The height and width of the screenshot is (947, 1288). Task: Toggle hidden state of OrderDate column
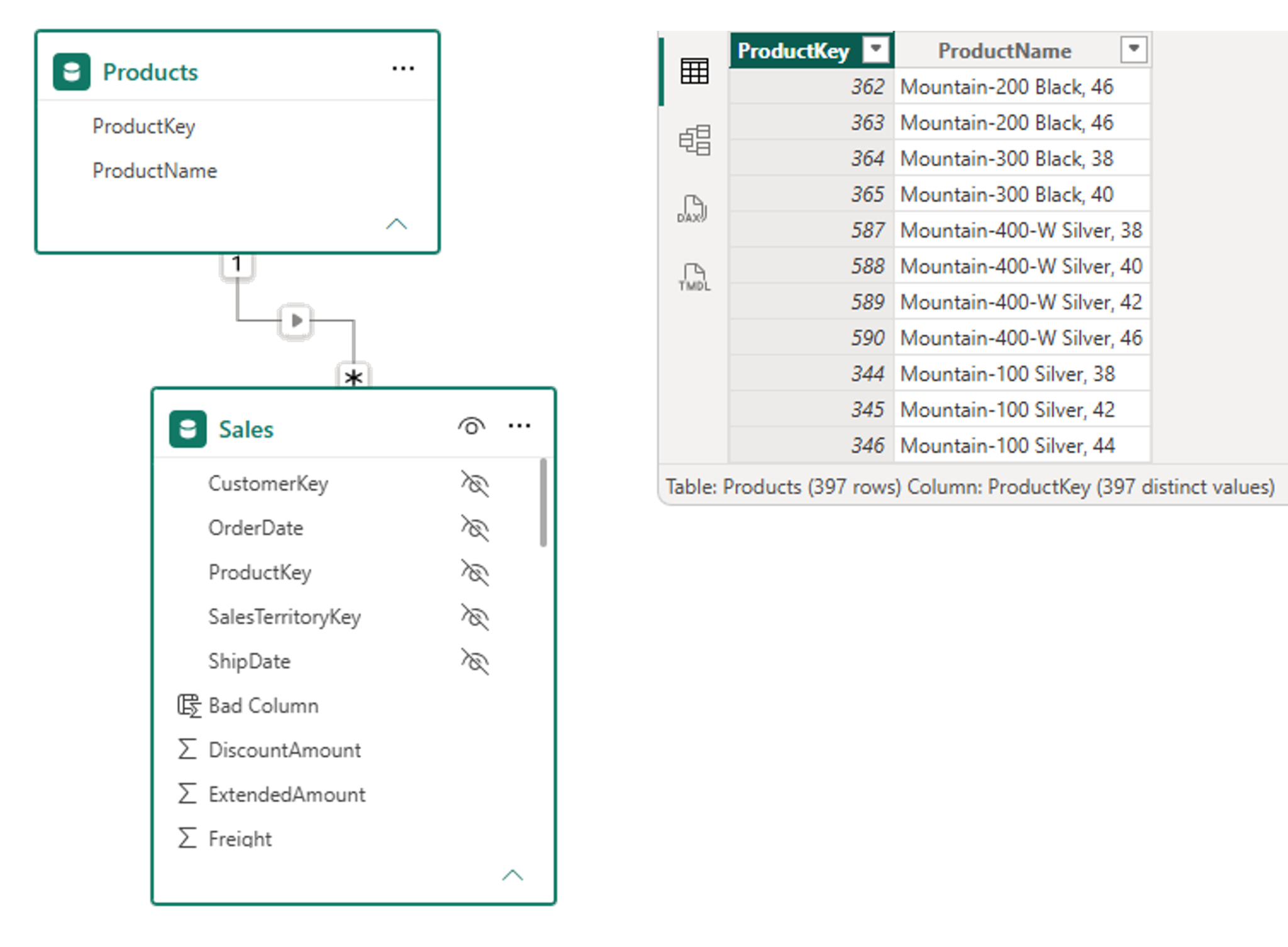click(475, 528)
